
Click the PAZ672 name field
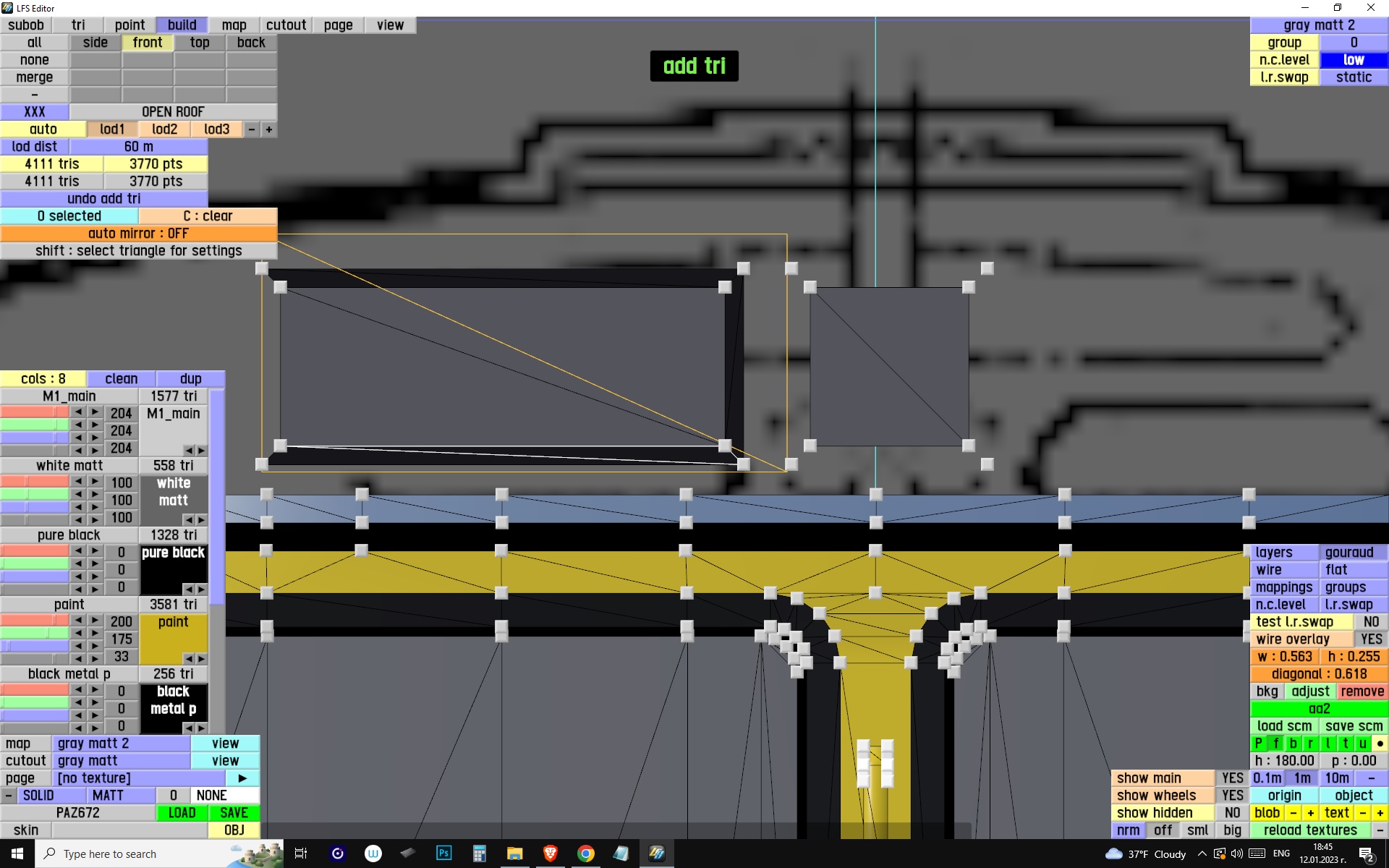(x=78, y=813)
